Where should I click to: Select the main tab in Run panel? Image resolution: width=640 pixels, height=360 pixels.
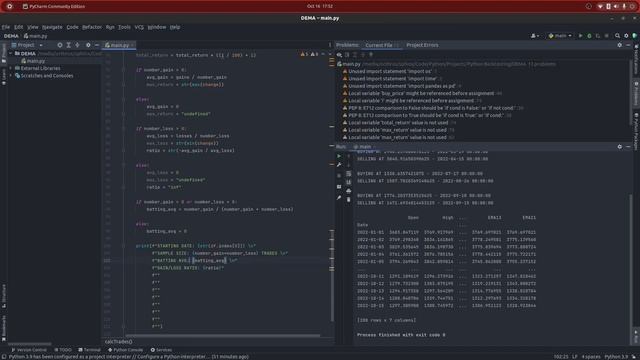(363, 147)
